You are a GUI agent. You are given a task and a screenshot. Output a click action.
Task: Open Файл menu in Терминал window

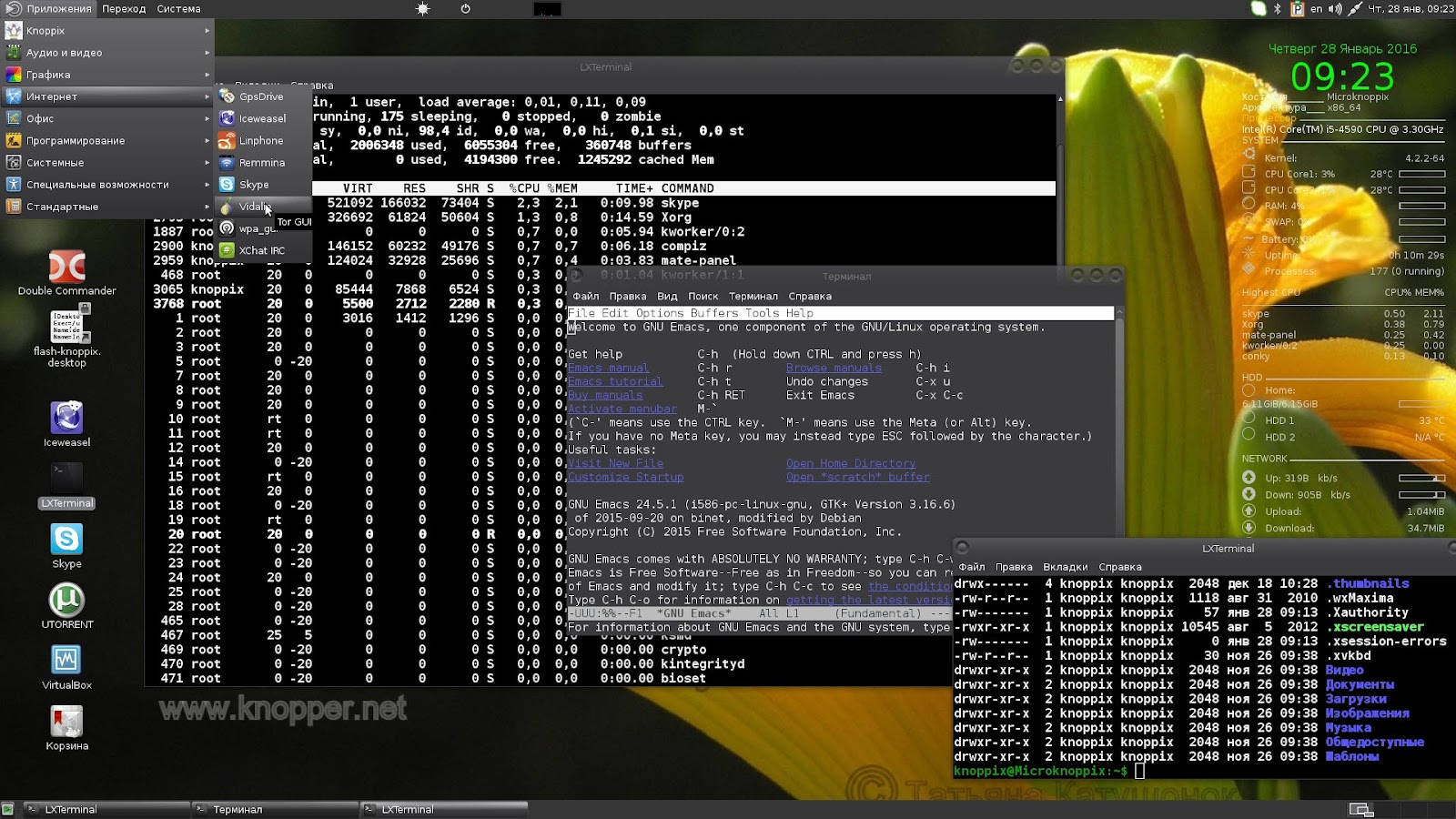[x=586, y=296]
